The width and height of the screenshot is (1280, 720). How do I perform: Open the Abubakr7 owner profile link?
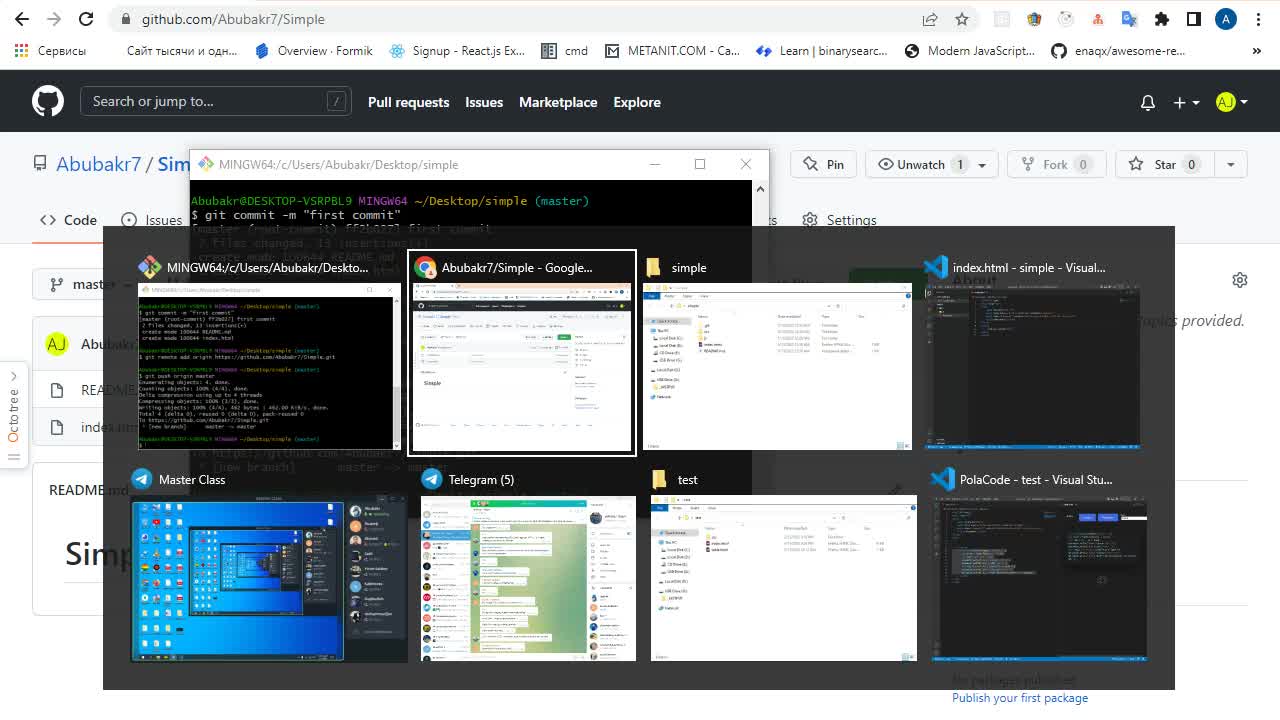[x=98, y=164]
